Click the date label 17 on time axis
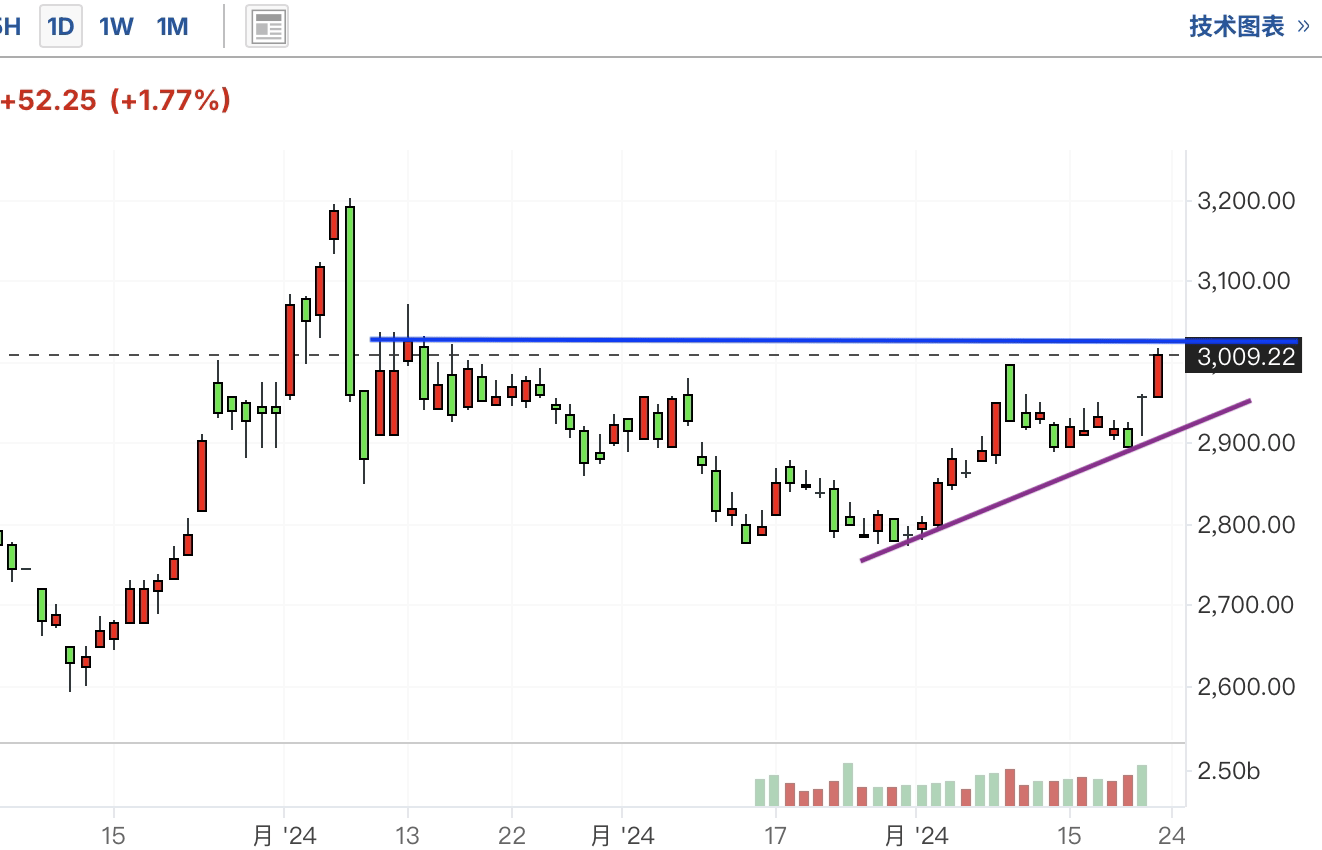 click(774, 834)
